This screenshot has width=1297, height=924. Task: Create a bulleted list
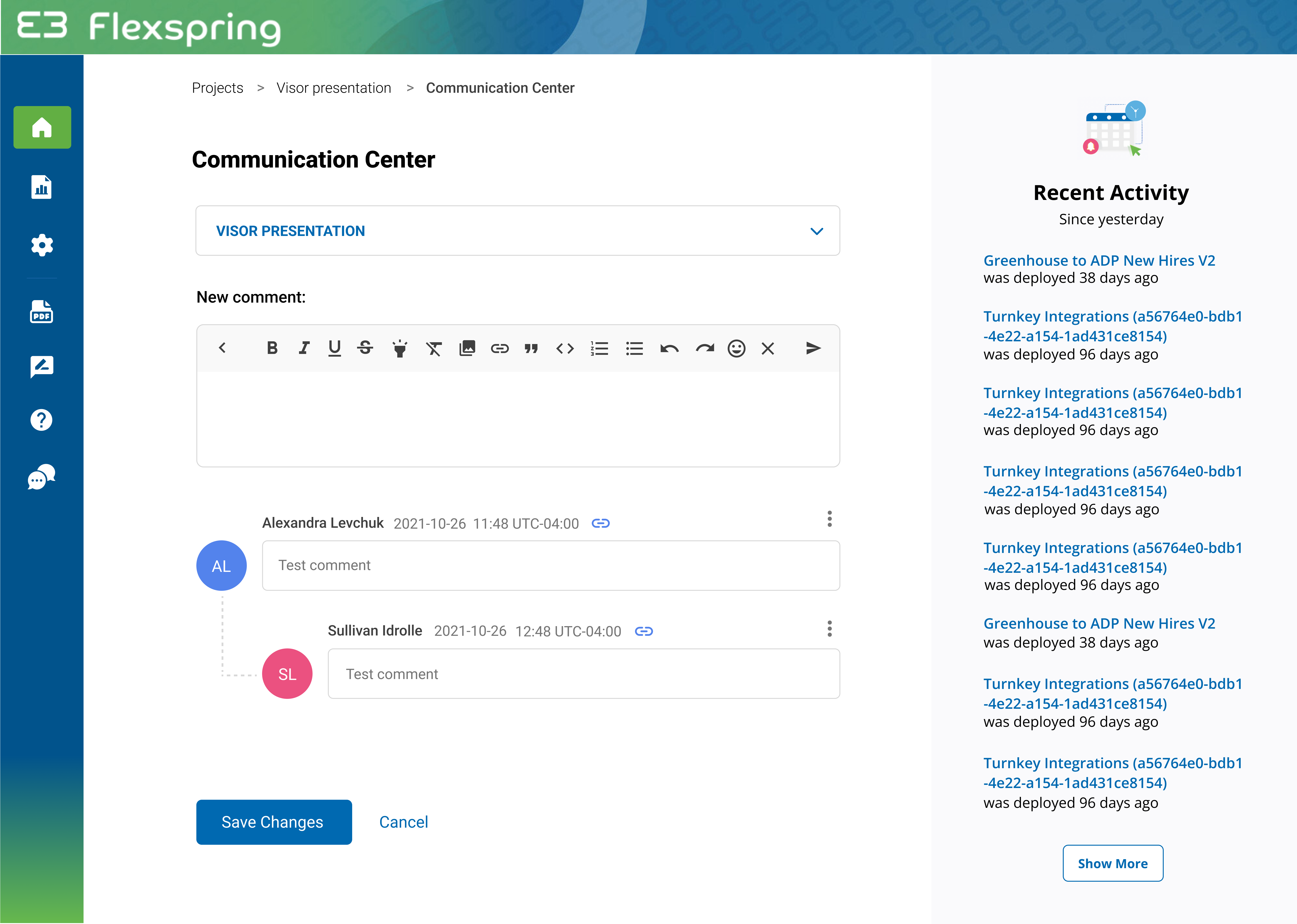(x=634, y=348)
